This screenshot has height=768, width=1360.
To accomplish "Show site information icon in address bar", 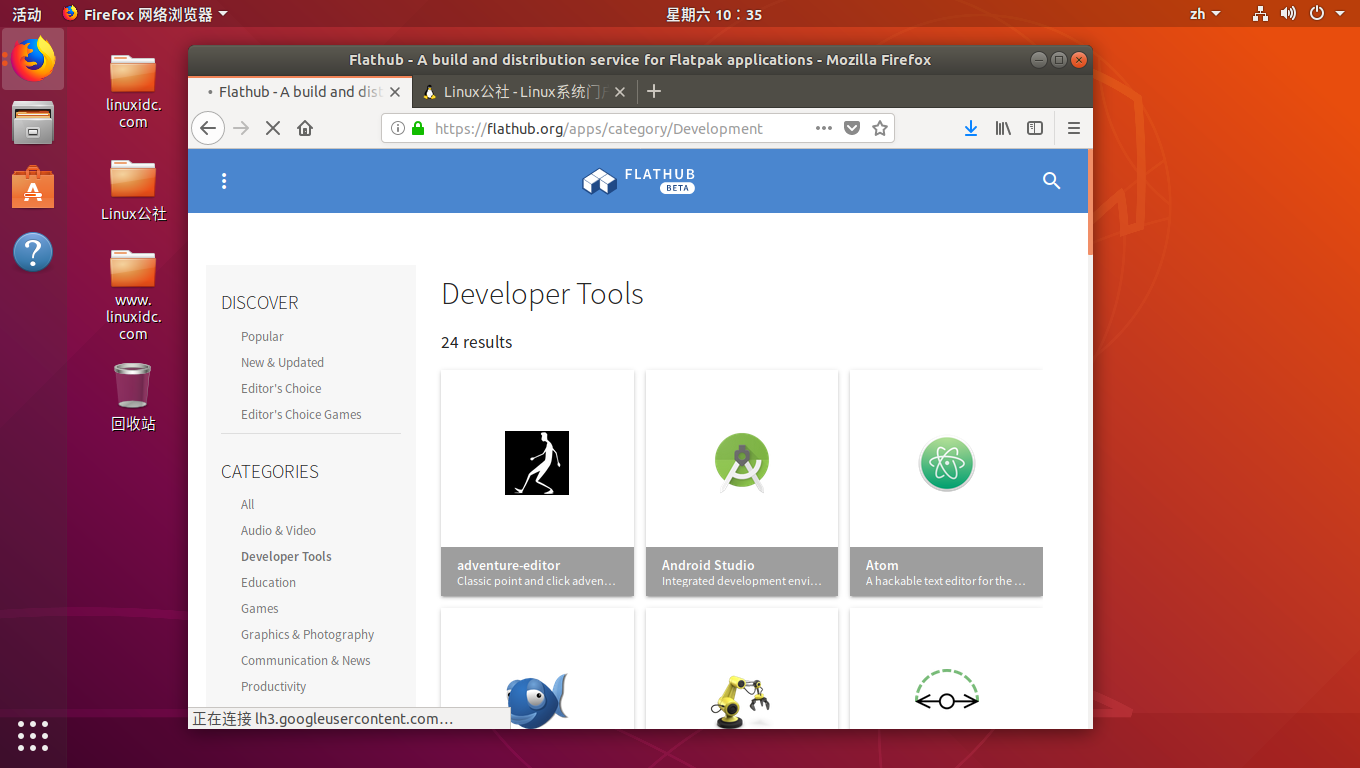I will 397,128.
